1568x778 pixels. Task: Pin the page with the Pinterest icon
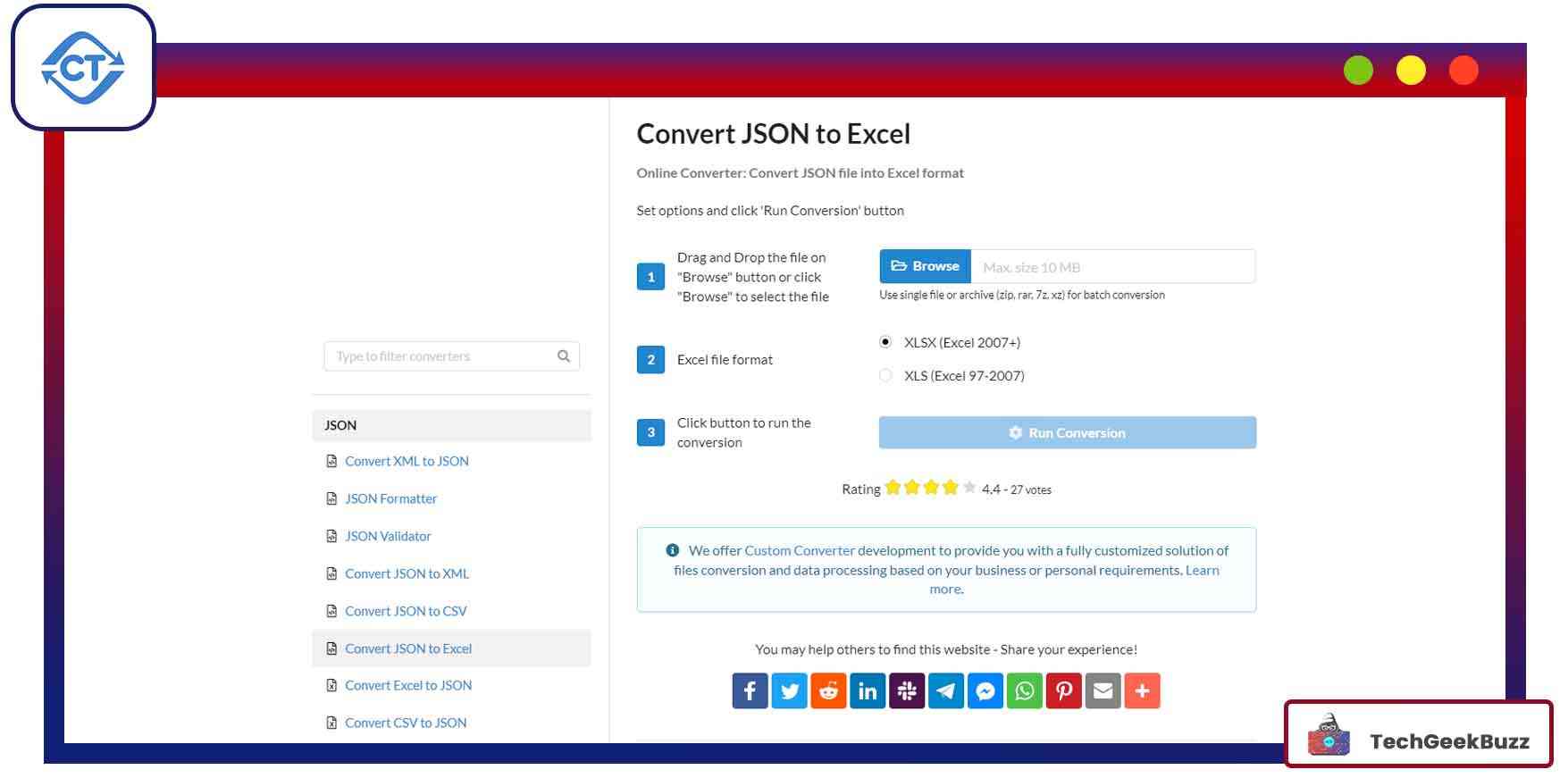click(x=1064, y=690)
